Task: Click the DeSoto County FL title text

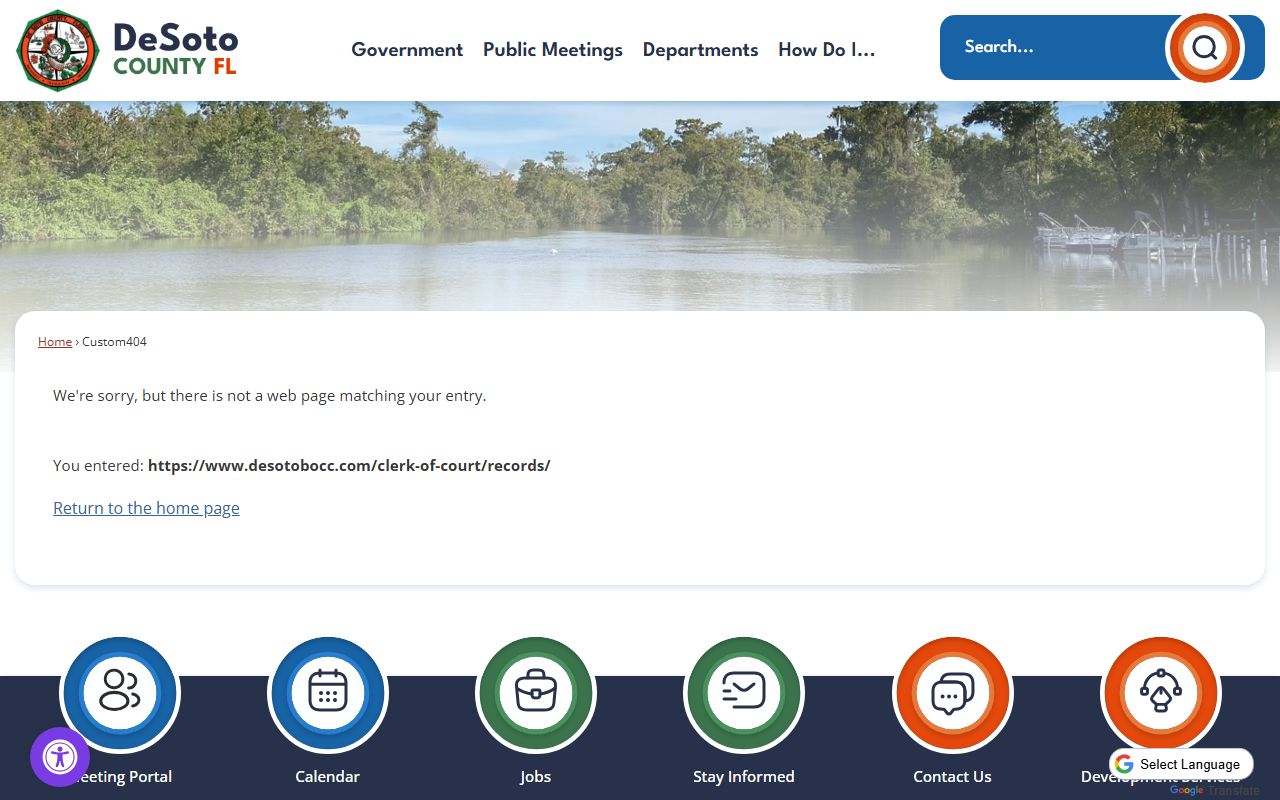Action: point(176,51)
